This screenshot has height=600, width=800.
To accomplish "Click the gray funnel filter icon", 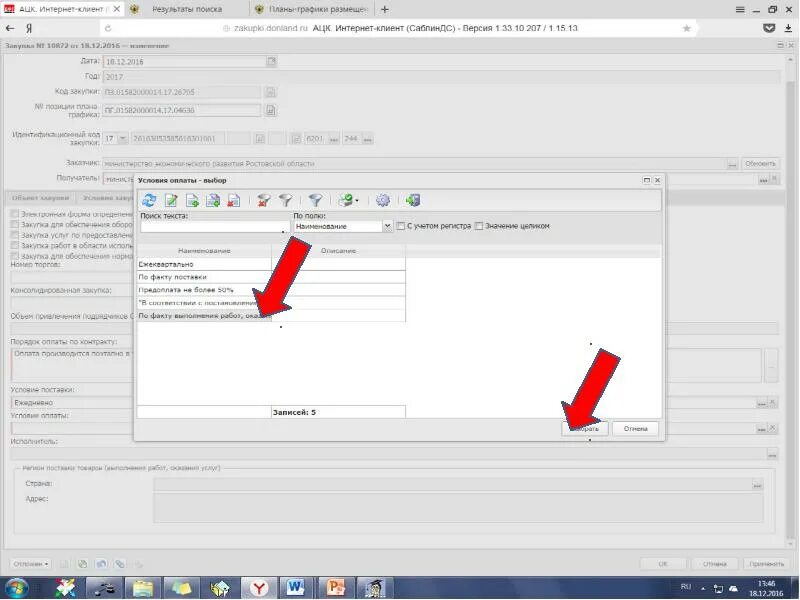I will pos(285,201).
